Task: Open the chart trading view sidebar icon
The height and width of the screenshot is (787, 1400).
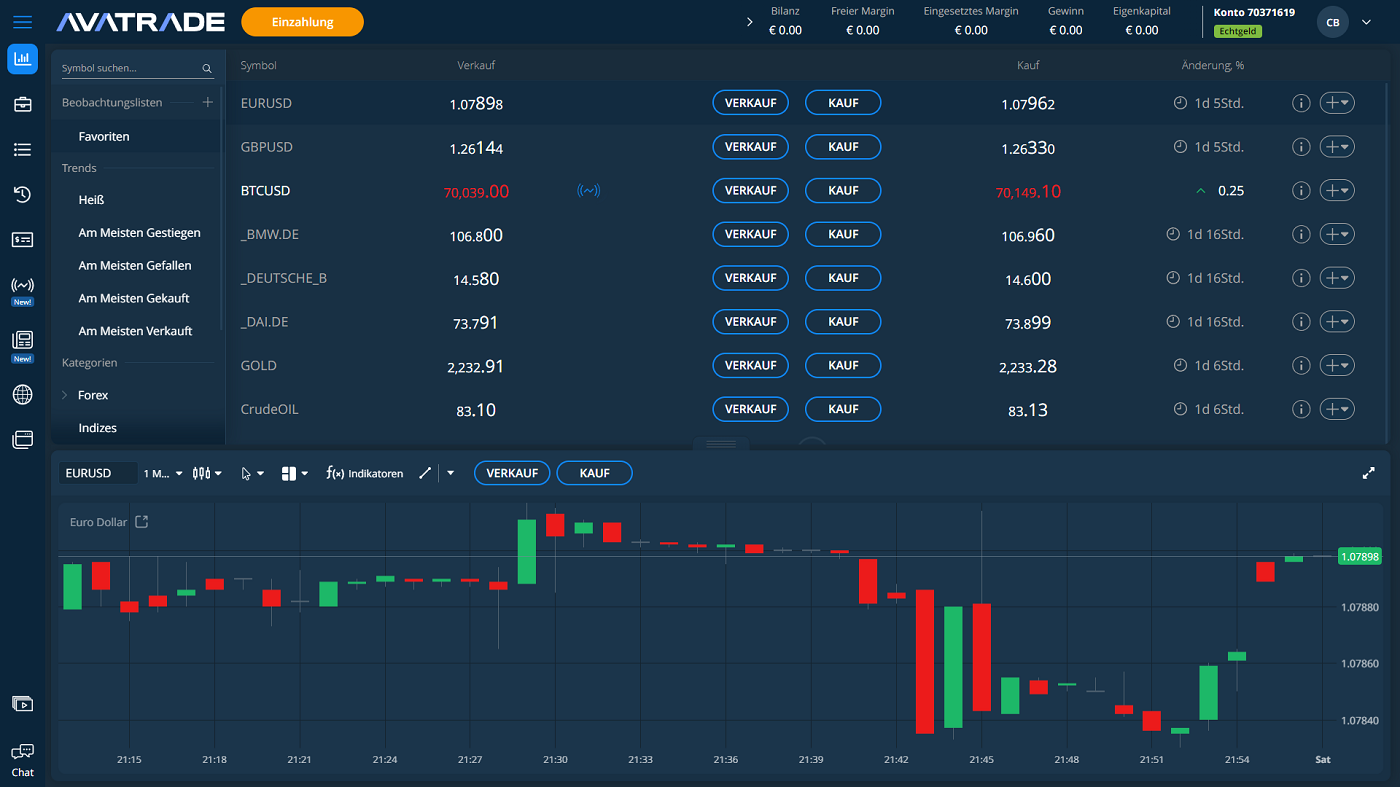Action: [22, 59]
